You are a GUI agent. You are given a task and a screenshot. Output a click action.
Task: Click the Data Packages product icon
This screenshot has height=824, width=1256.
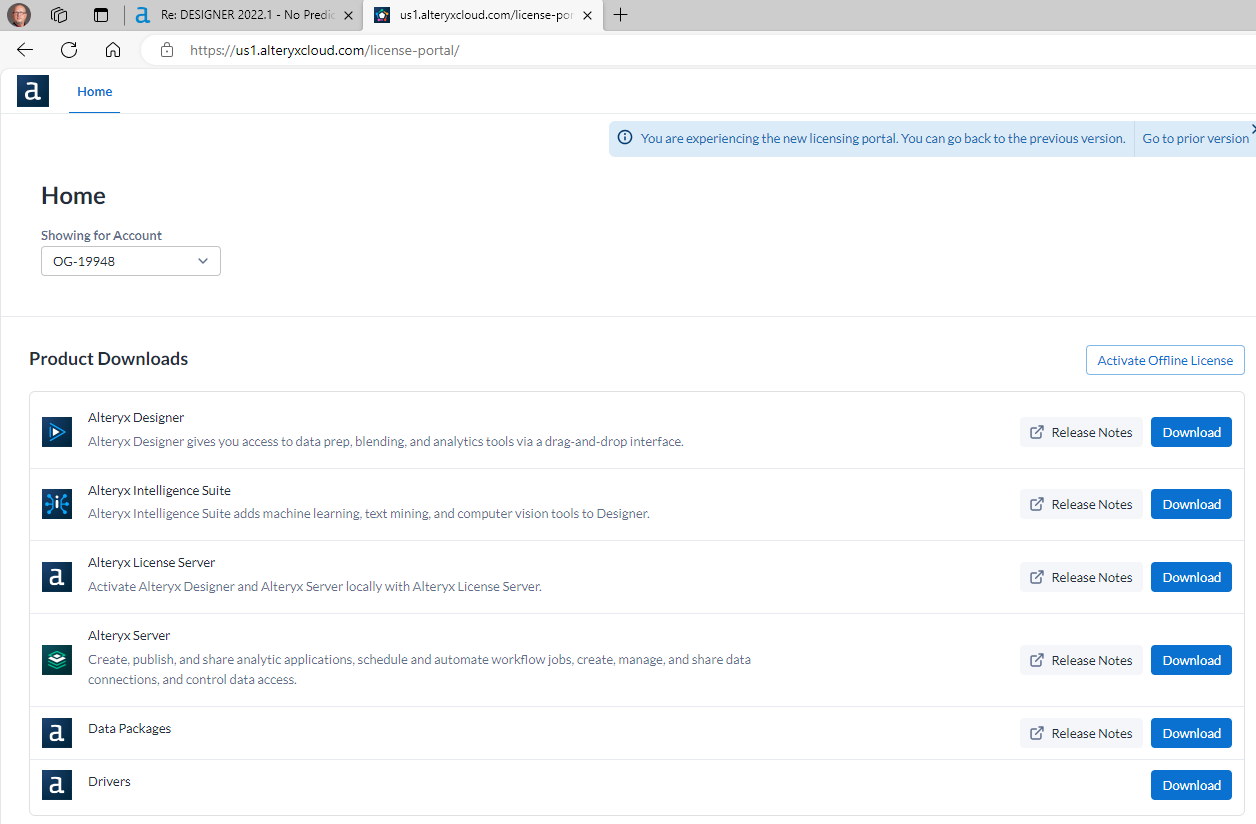click(57, 731)
